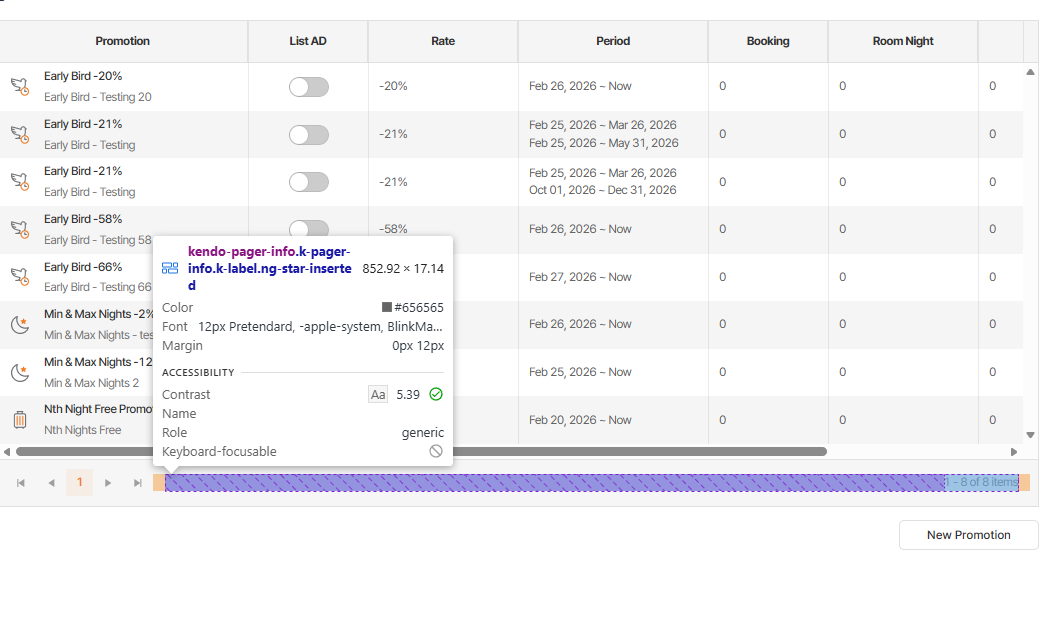The height and width of the screenshot is (632, 1049).
Task: Click the moon icon for Min & Max Nights 2
Action: [20, 372]
